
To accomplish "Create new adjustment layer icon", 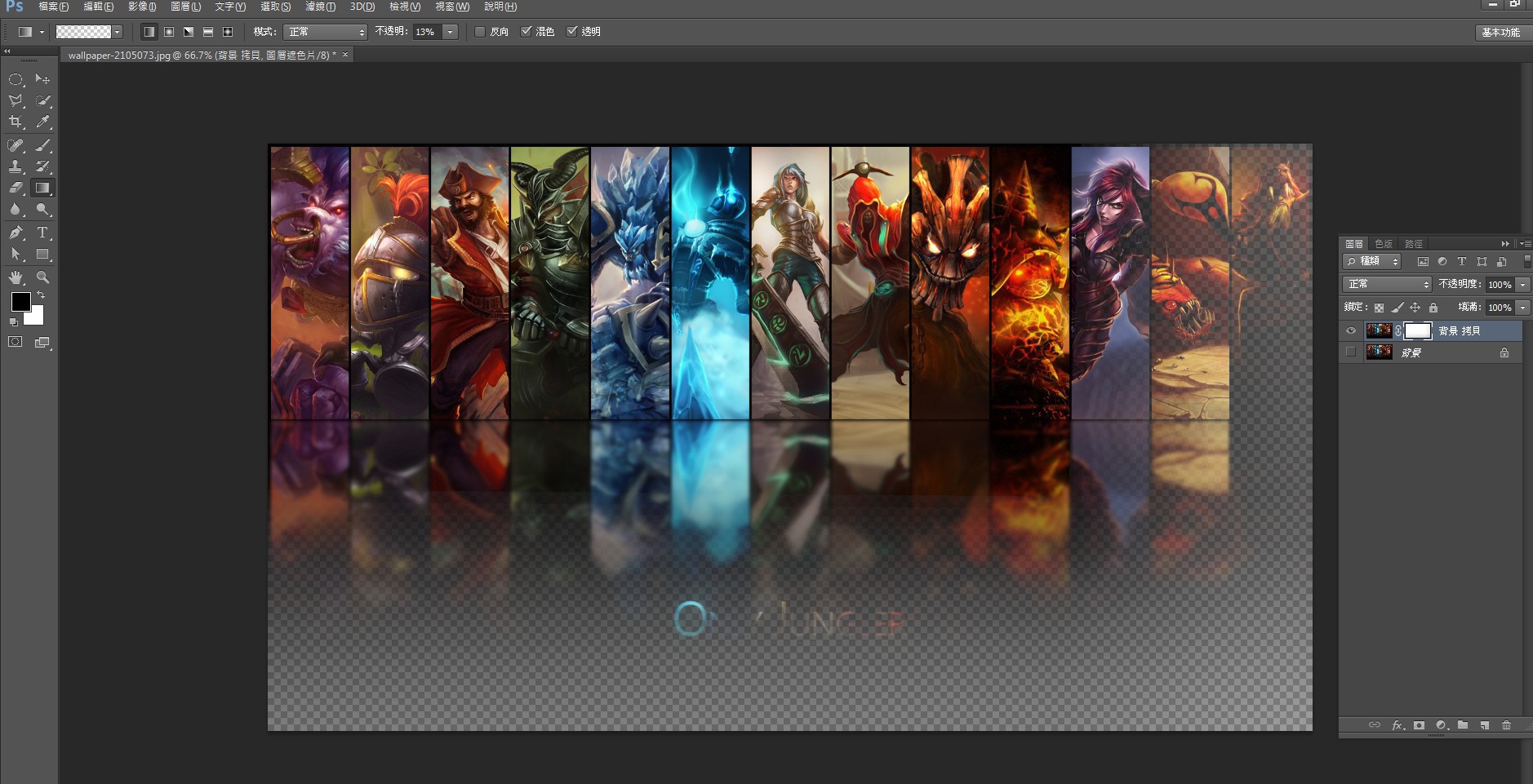I will tap(1442, 725).
